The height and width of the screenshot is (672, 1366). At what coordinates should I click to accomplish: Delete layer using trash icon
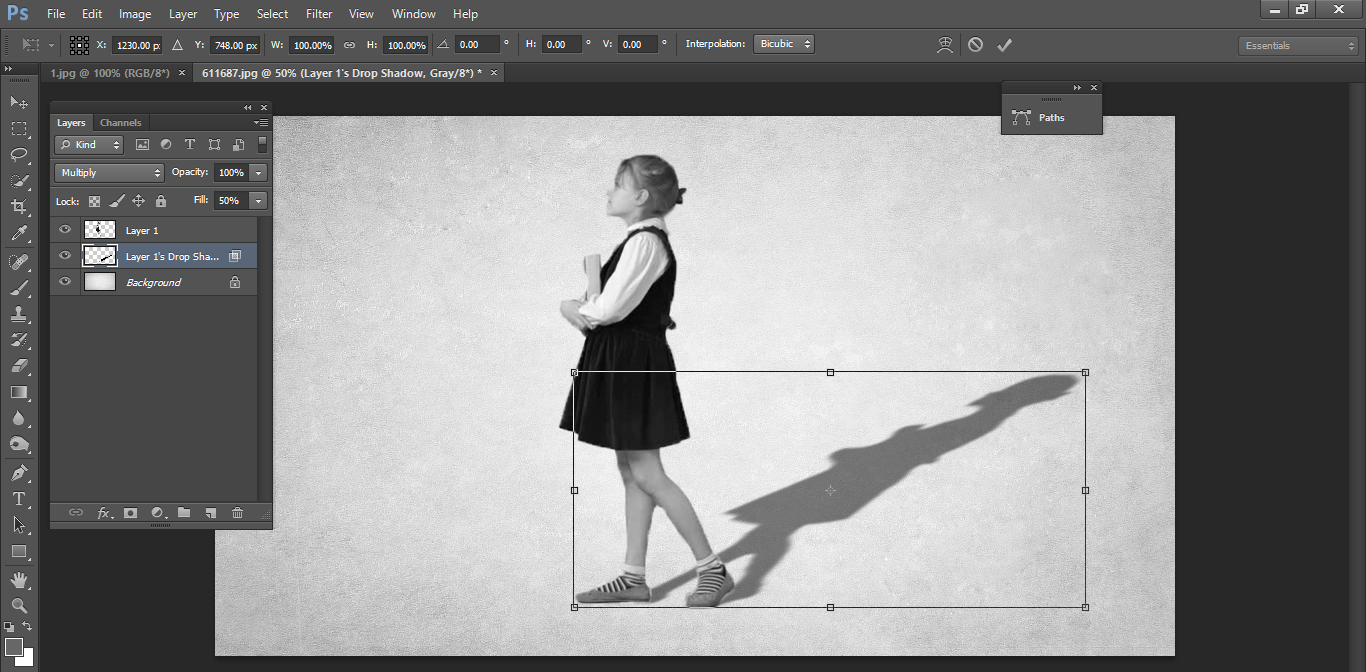[236, 512]
